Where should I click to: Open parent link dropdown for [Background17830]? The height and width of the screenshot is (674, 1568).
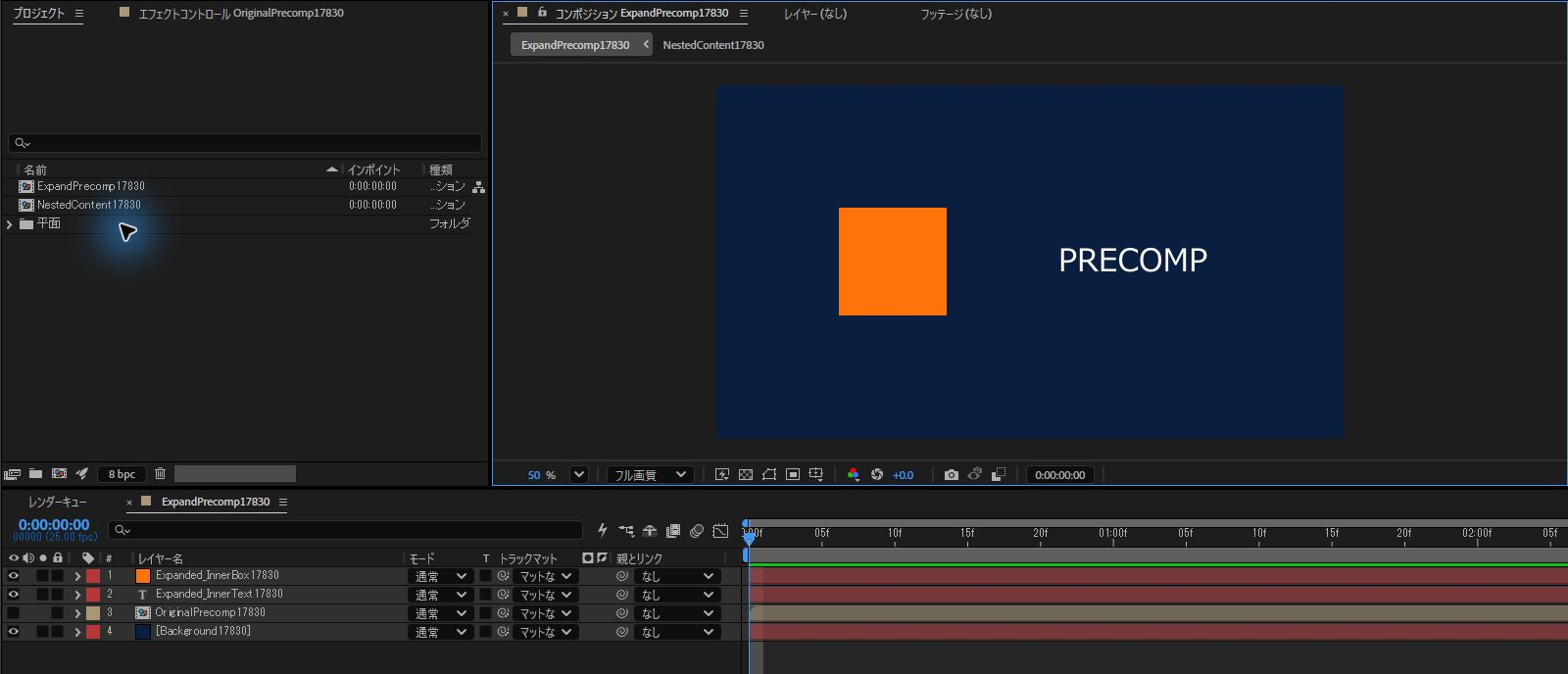(677, 632)
